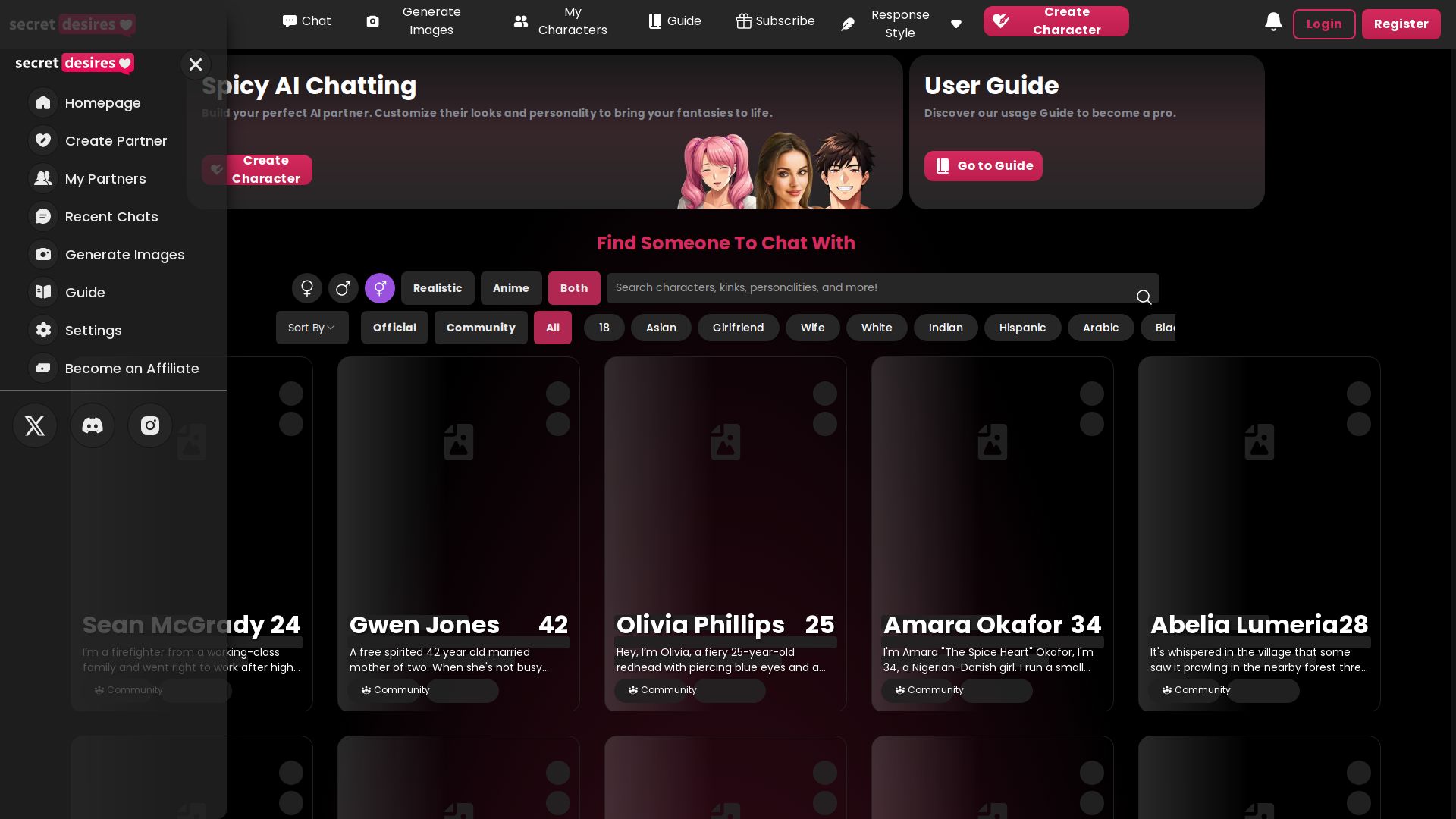
Task: Open the Discord social icon
Action: (x=93, y=425)
